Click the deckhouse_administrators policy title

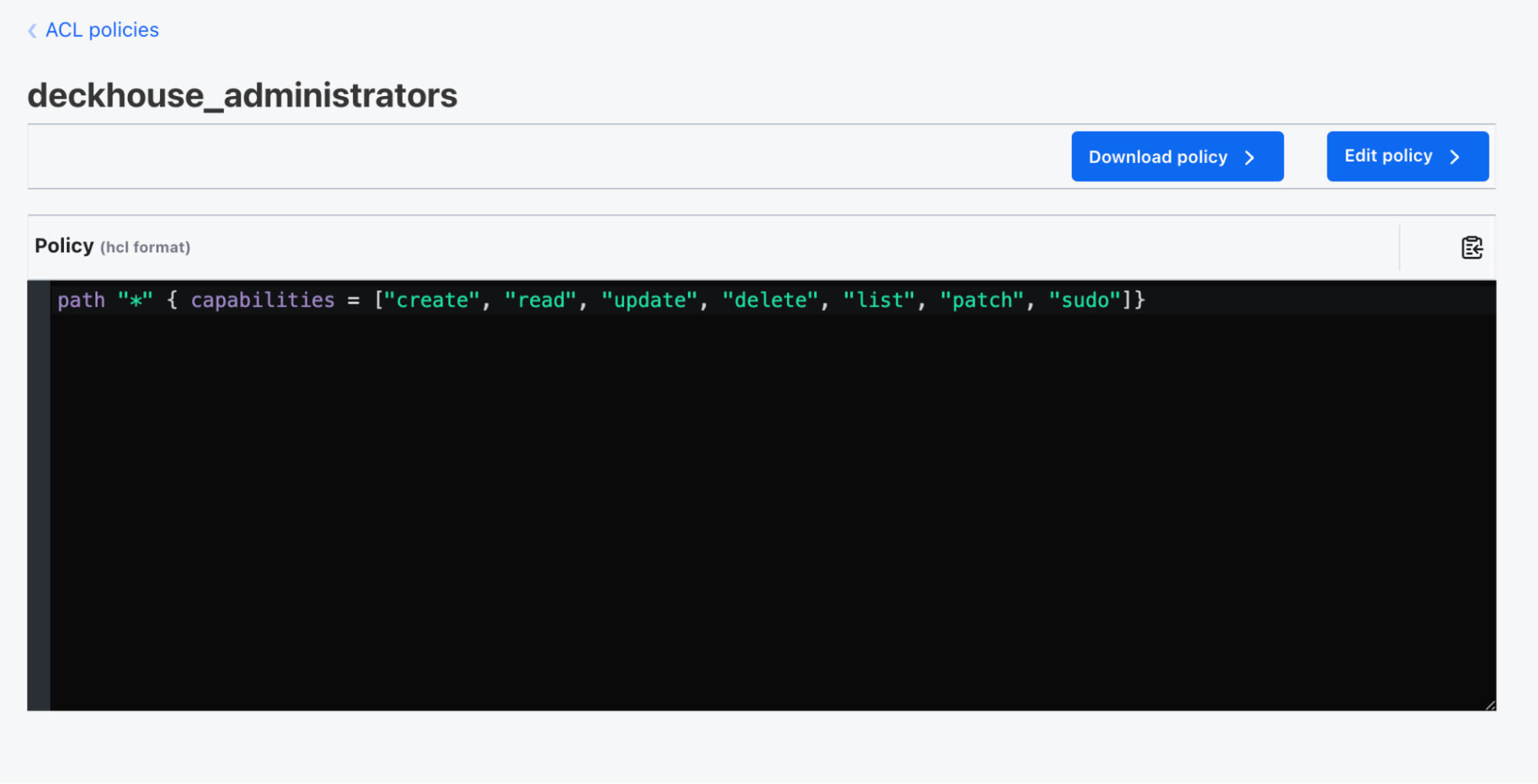242,96
